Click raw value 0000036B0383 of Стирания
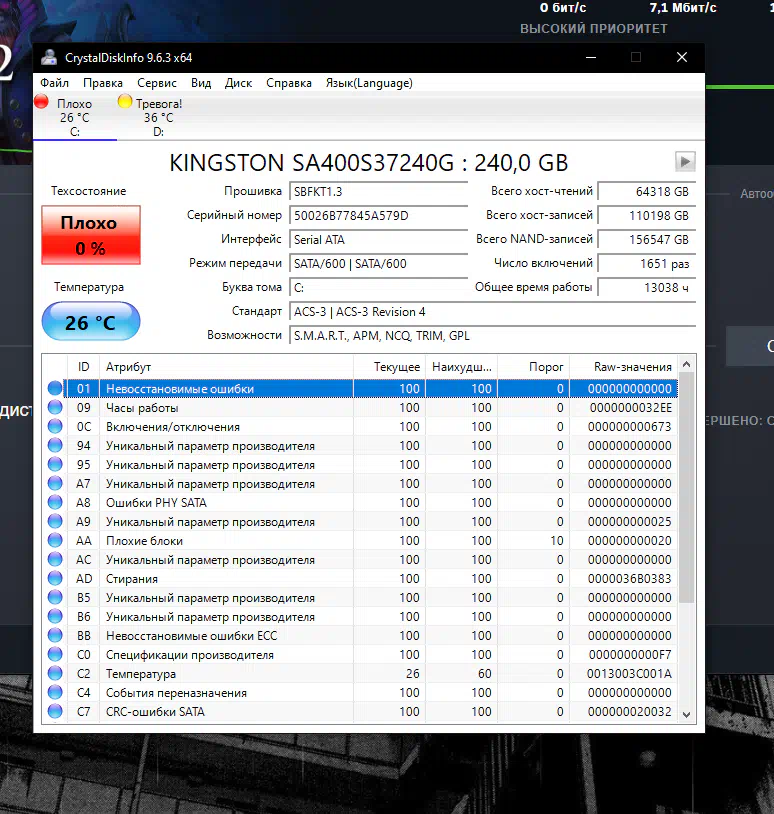This screenshot has width=774, height=814. click(x=629, y=578)
